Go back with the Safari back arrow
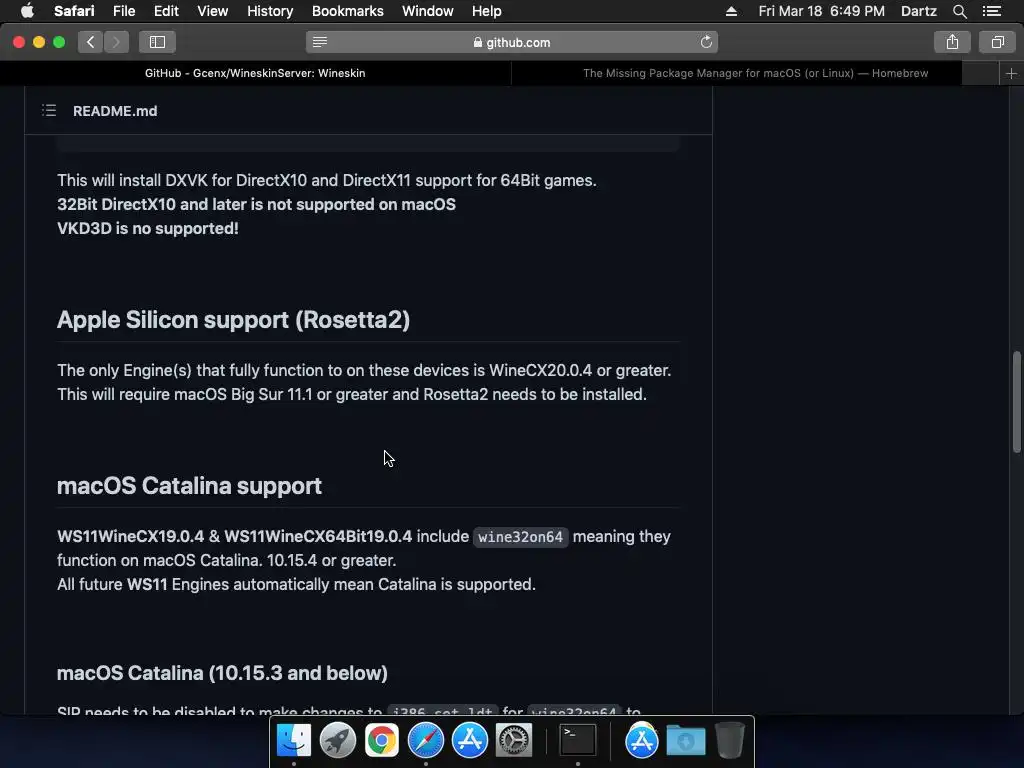The width and height of the screenshot is (1024, 768). pyautogui.click(x=91, y=42)
